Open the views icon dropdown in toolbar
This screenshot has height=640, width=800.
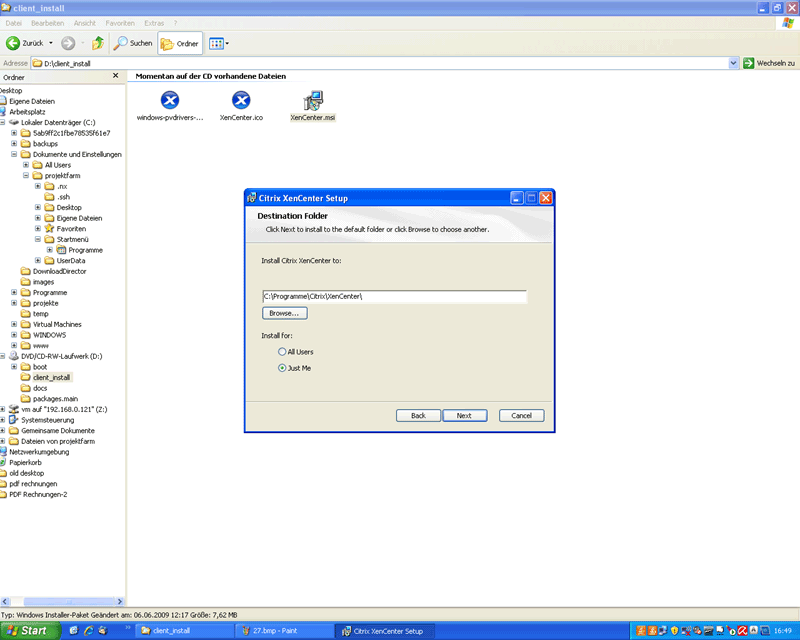[x=219, y=43]
